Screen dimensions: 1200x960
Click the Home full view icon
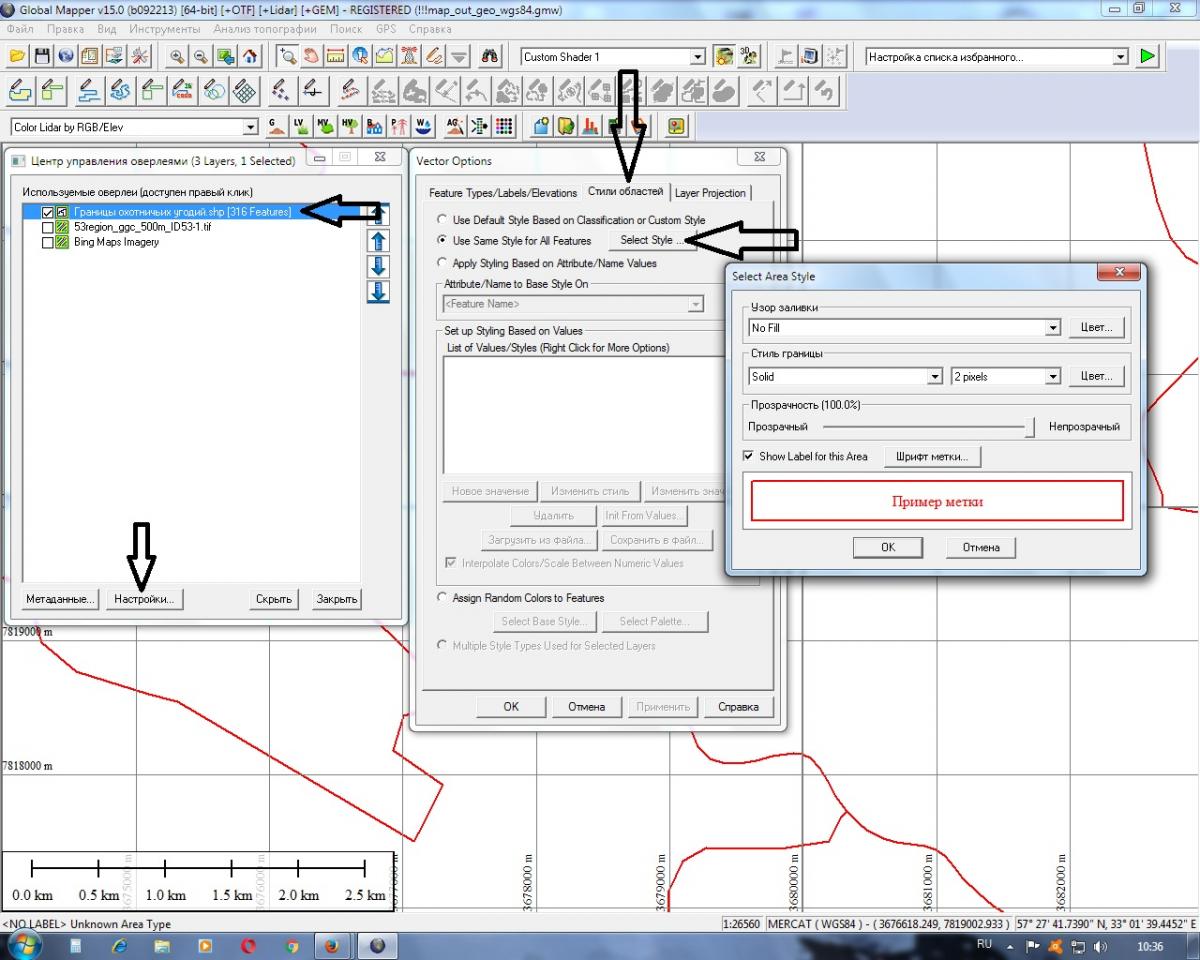click(249, 57)
